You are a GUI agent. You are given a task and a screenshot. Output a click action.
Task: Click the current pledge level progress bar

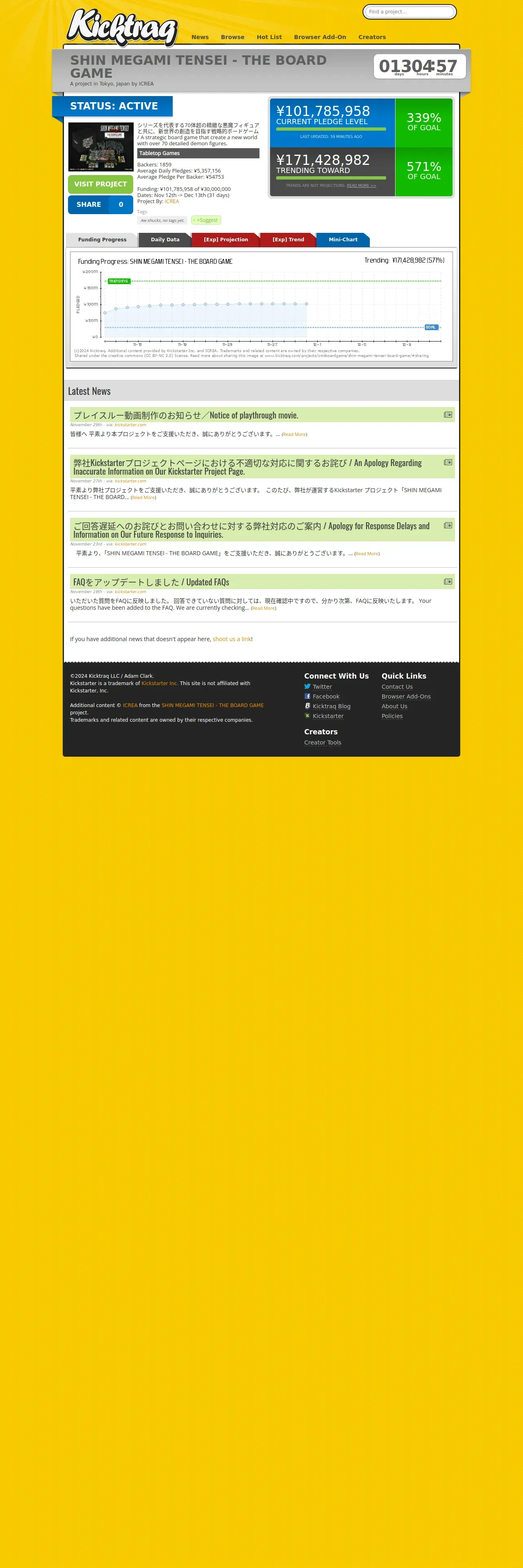click(331, 129)
